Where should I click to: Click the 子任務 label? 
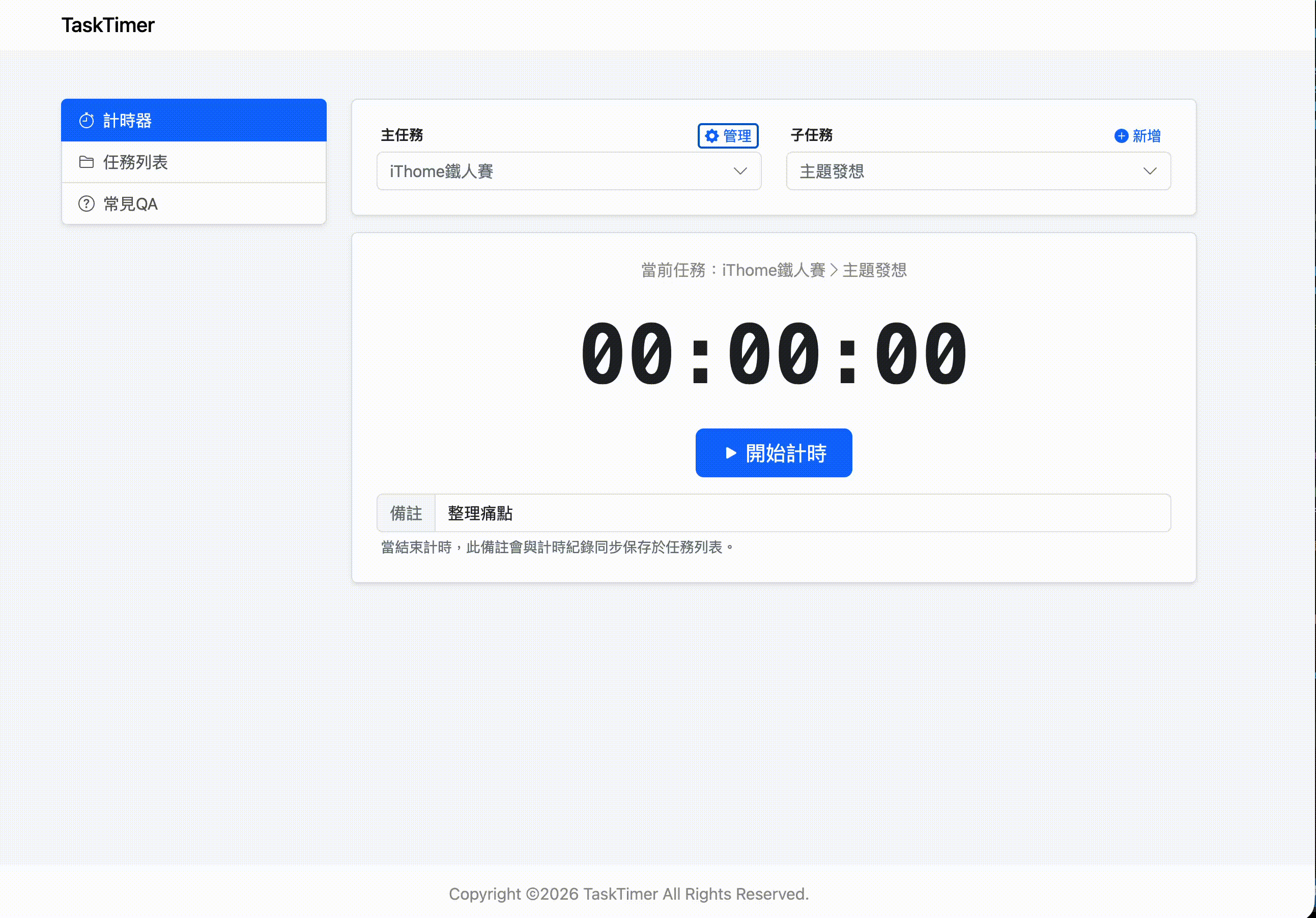[812, 135]
